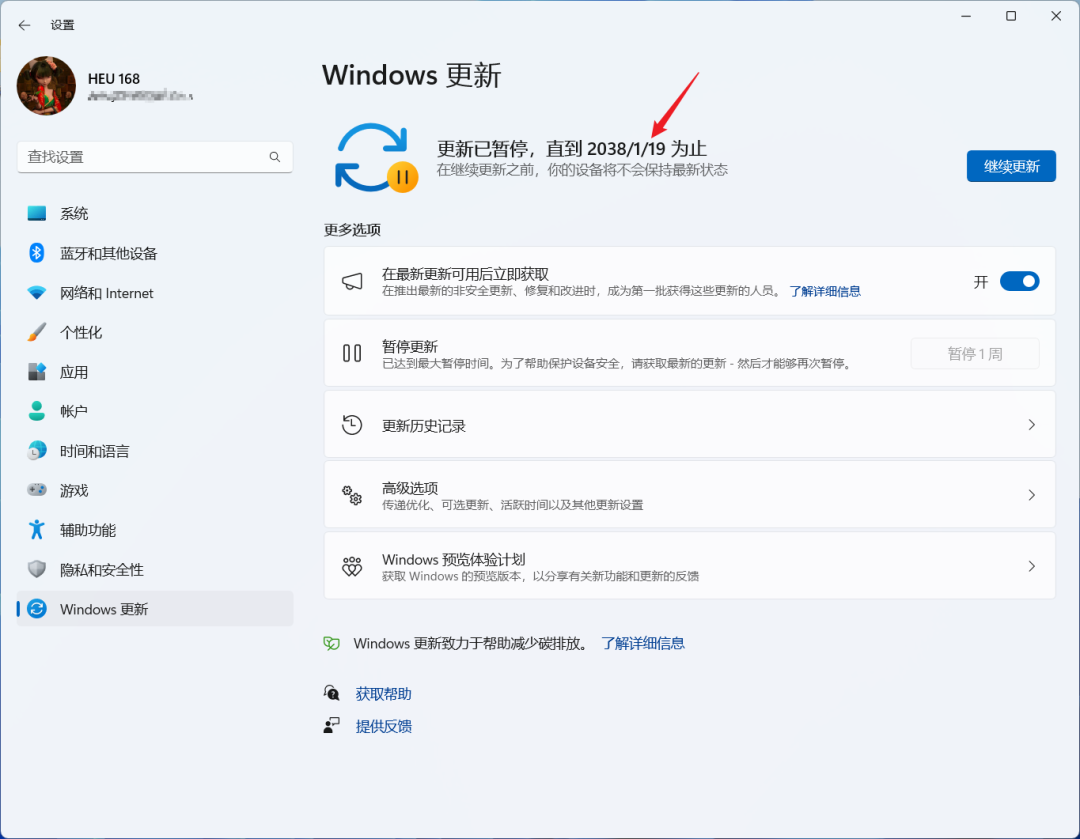Click the back arrow in the title bar
Image resolution: width=1080 pixels, height=839 pixels.
(x=24, y=25)
